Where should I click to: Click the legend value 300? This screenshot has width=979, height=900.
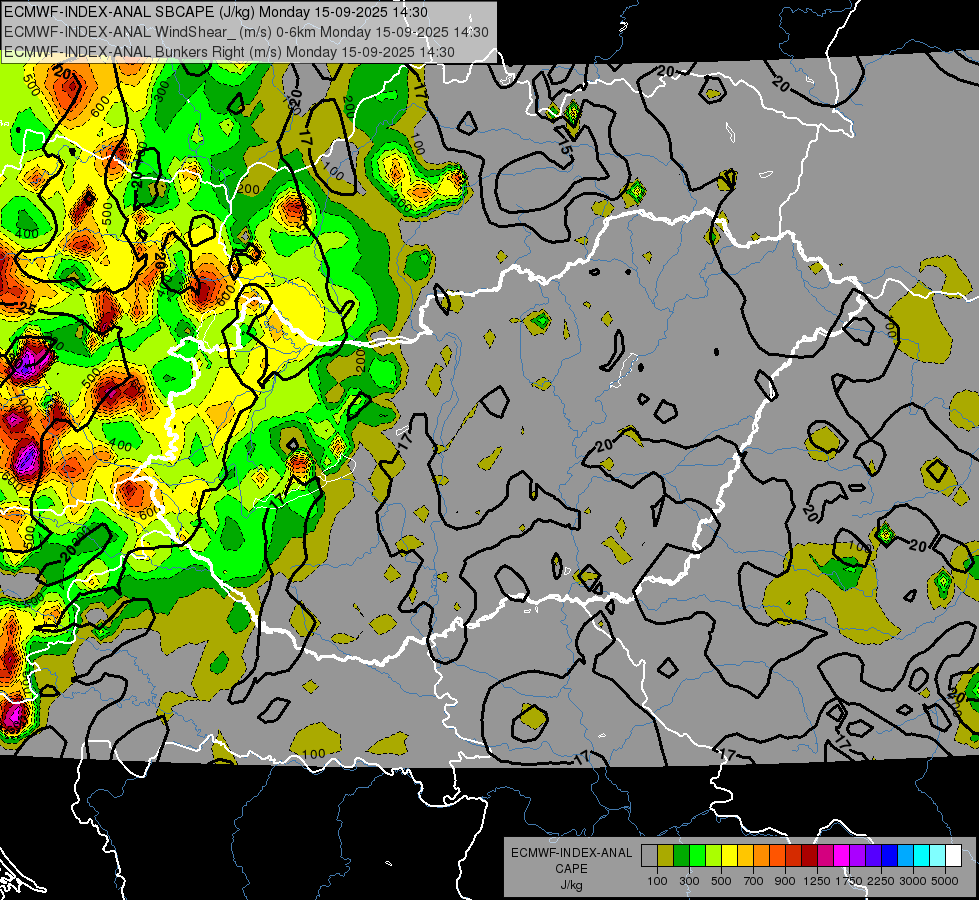689,881
